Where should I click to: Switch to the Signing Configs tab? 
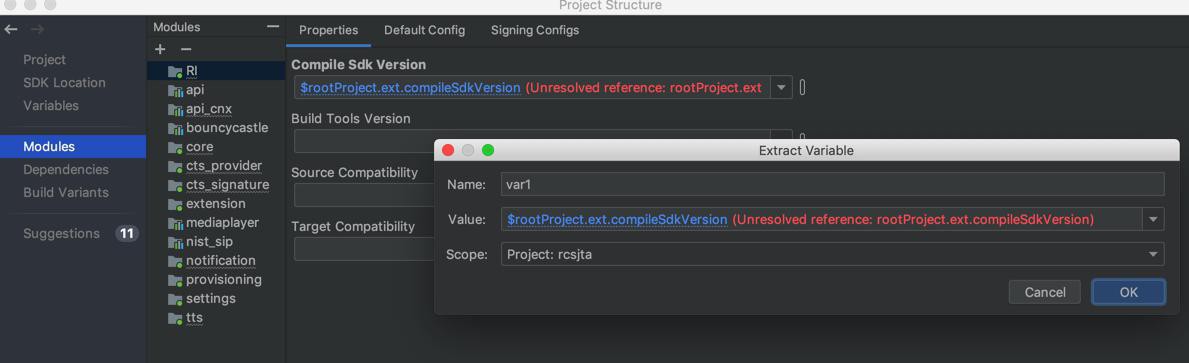[535, 30]
